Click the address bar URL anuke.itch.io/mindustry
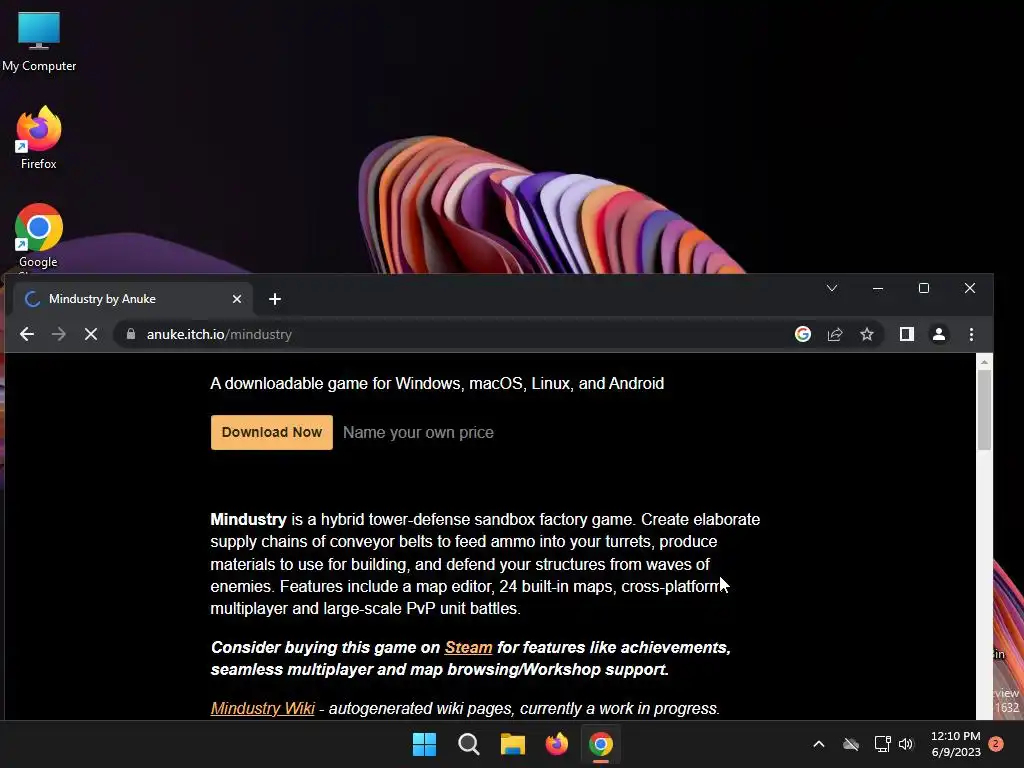1024x768 pixels. tap(219, 334)
